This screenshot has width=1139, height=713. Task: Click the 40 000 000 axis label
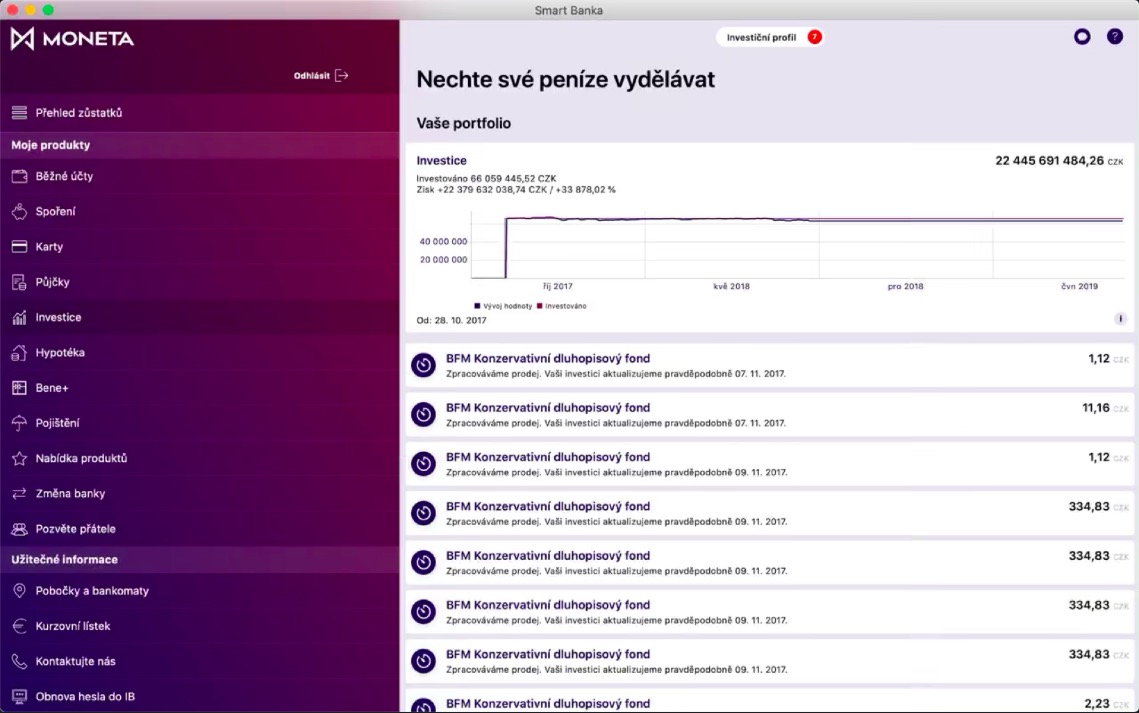[443, 241]
